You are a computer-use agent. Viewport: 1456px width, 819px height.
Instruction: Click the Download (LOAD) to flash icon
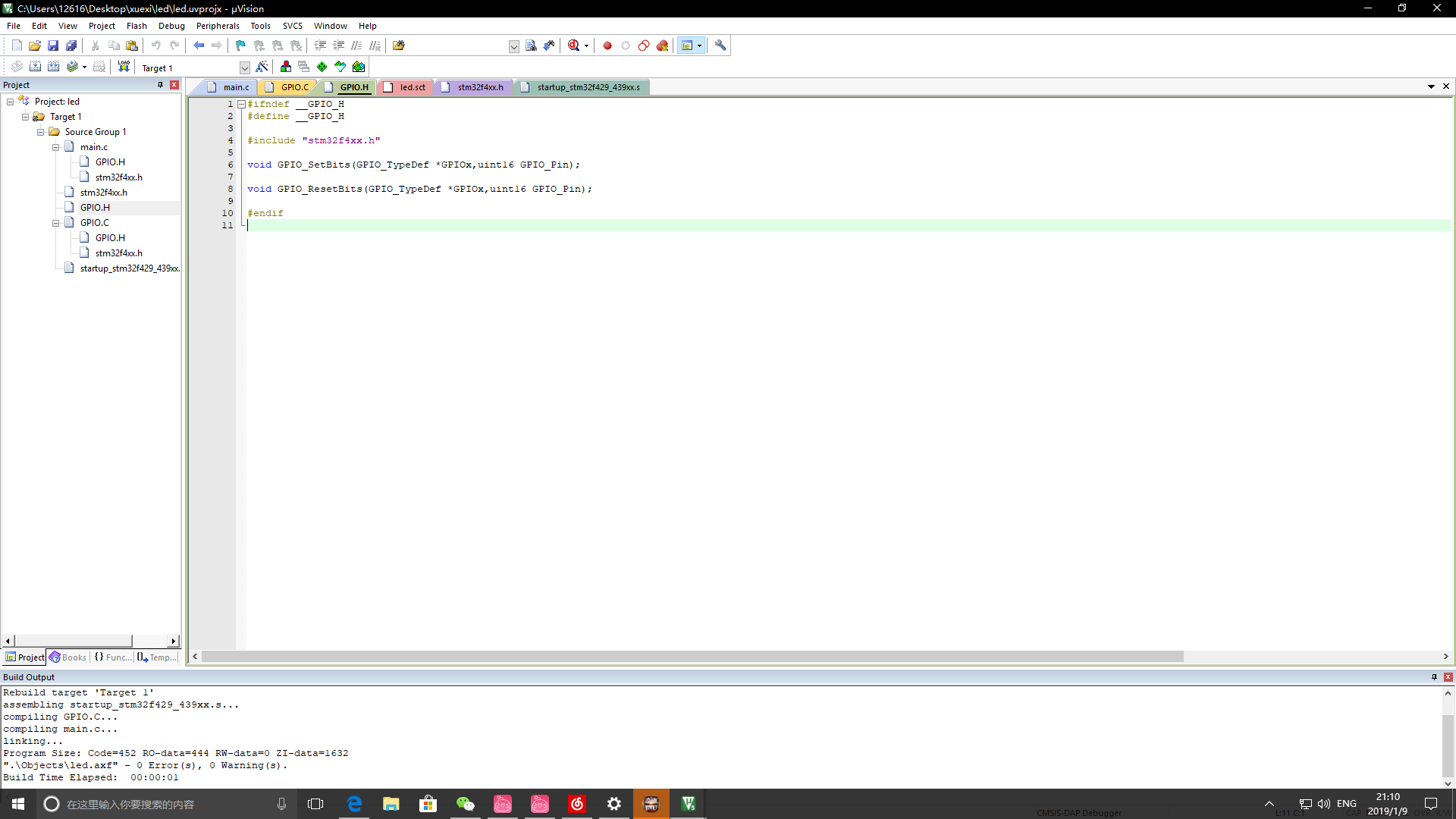click(x=124, y=67)
